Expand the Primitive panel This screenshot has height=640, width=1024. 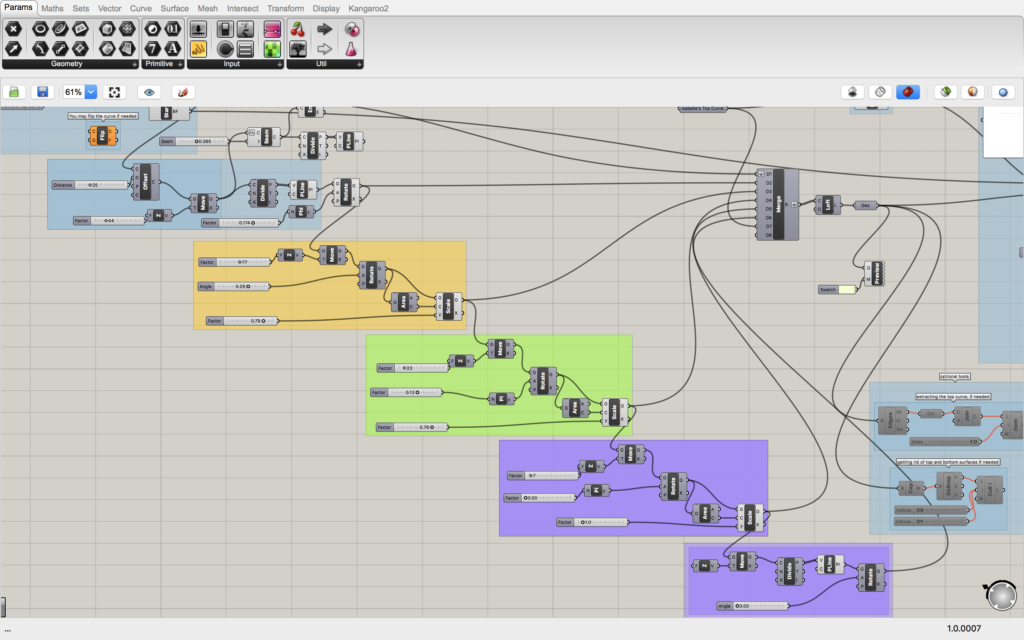pyautogui.click(x=180, y=64)
